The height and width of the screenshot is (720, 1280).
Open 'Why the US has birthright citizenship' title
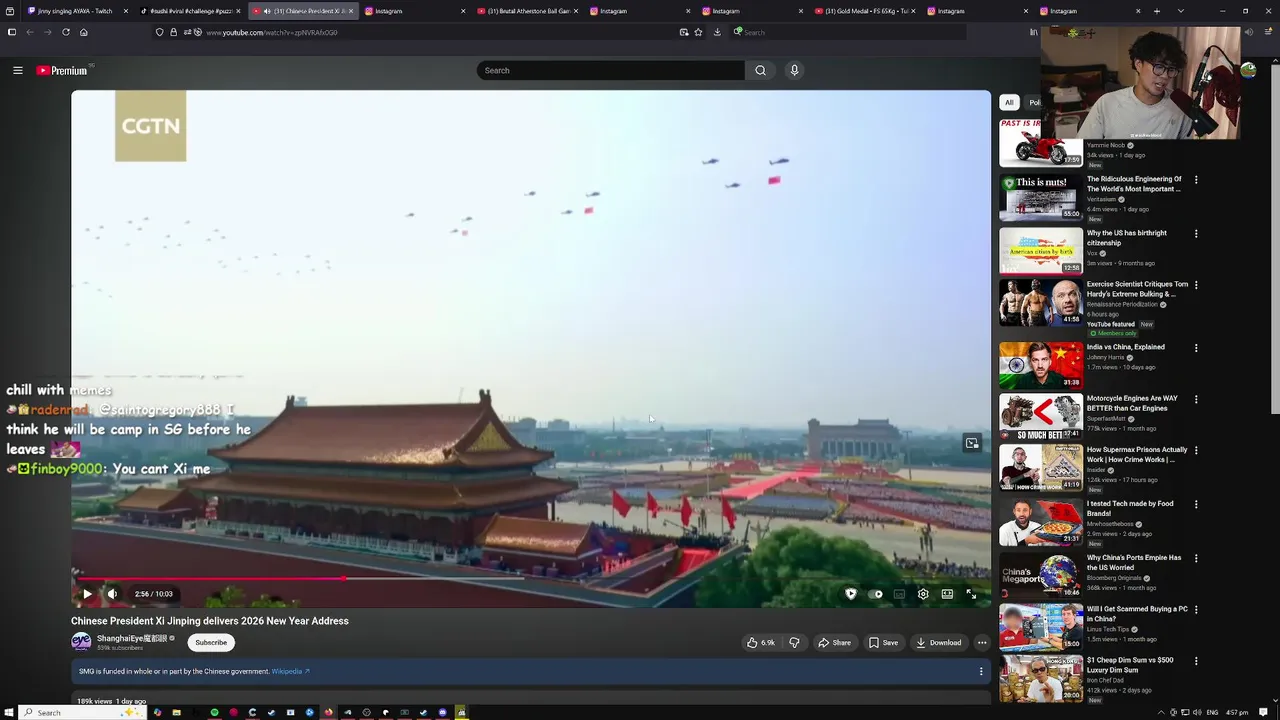click(1127, 238)
